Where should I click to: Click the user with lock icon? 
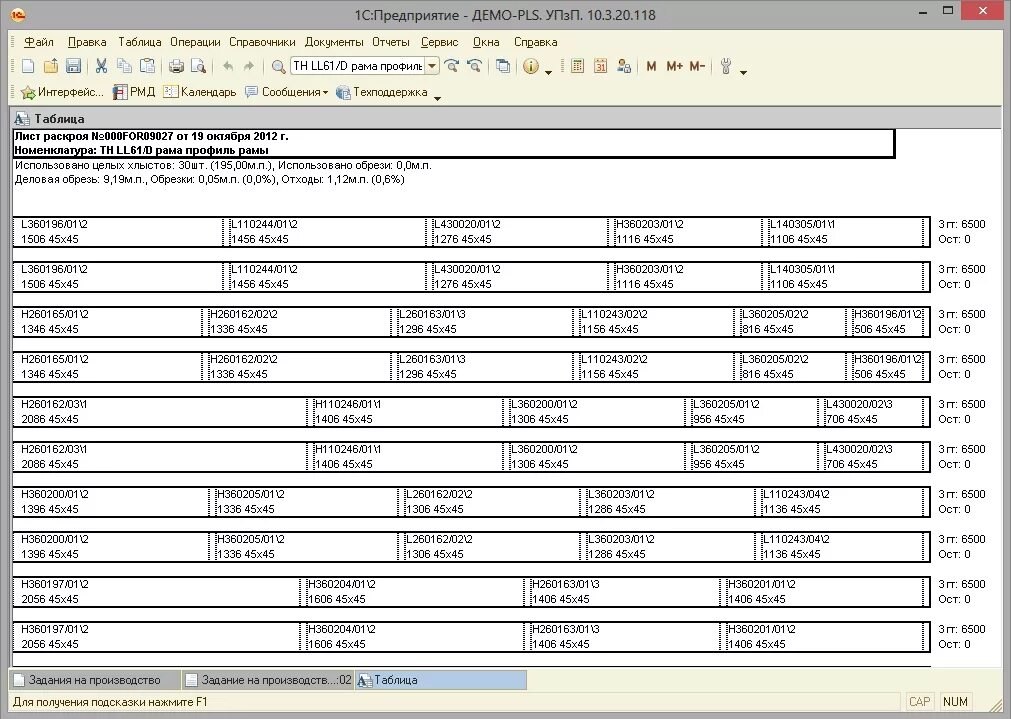pos(623,66)
